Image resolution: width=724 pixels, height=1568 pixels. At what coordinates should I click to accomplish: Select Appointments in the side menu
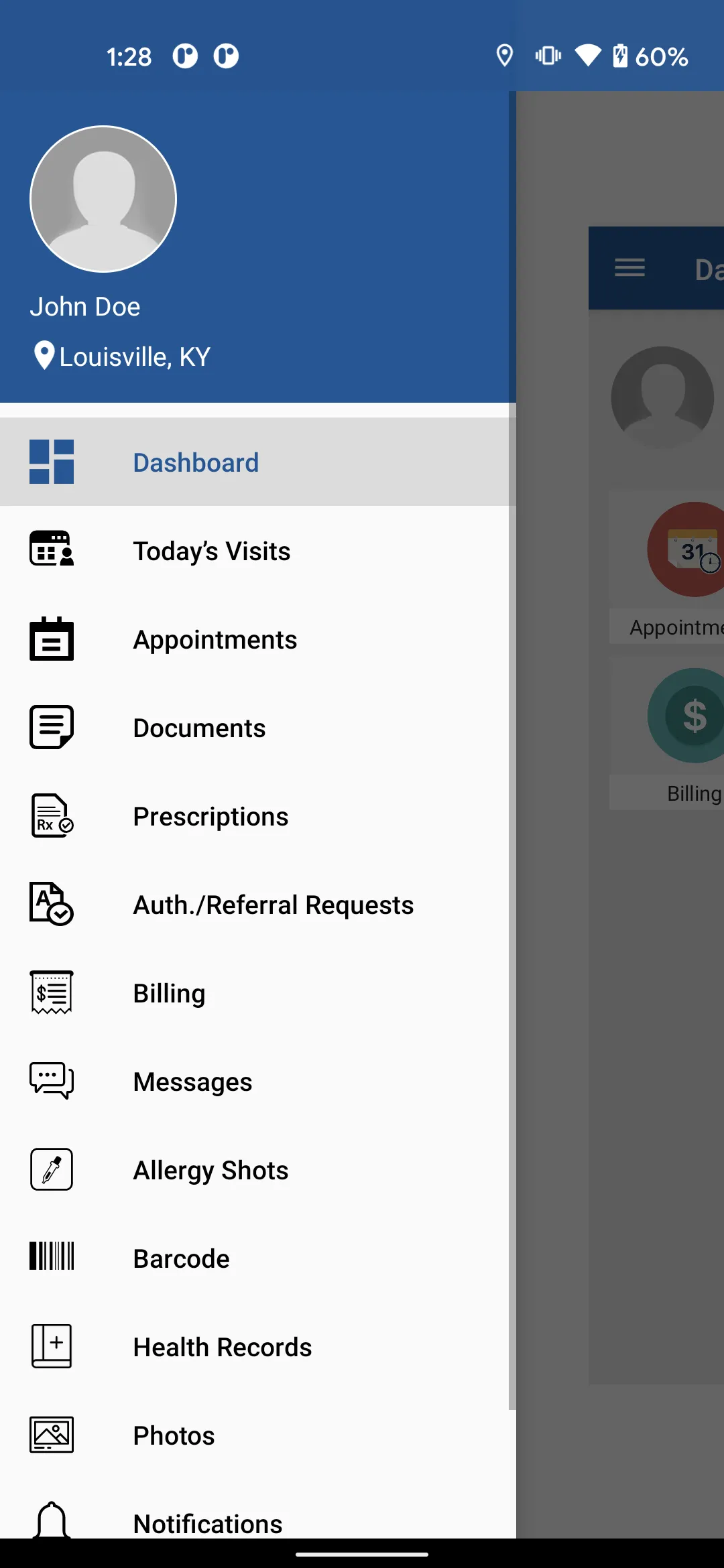(258, 639)
